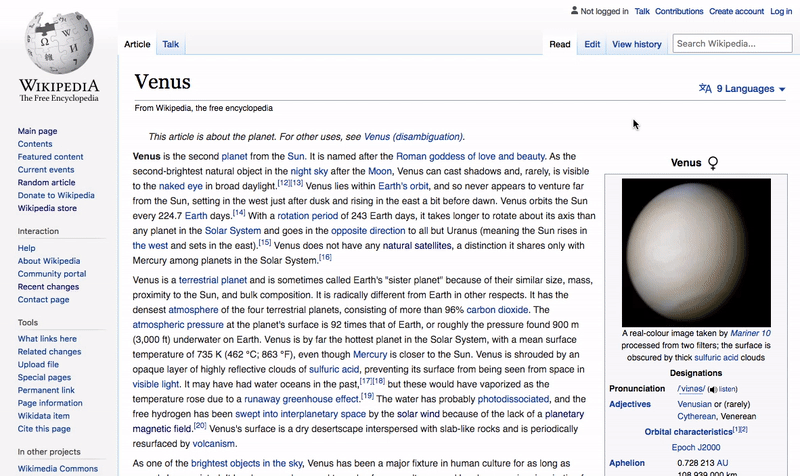This screenshot has height=476, width=800.
Task: Select the Edit tab
Action: pos(592,44)
